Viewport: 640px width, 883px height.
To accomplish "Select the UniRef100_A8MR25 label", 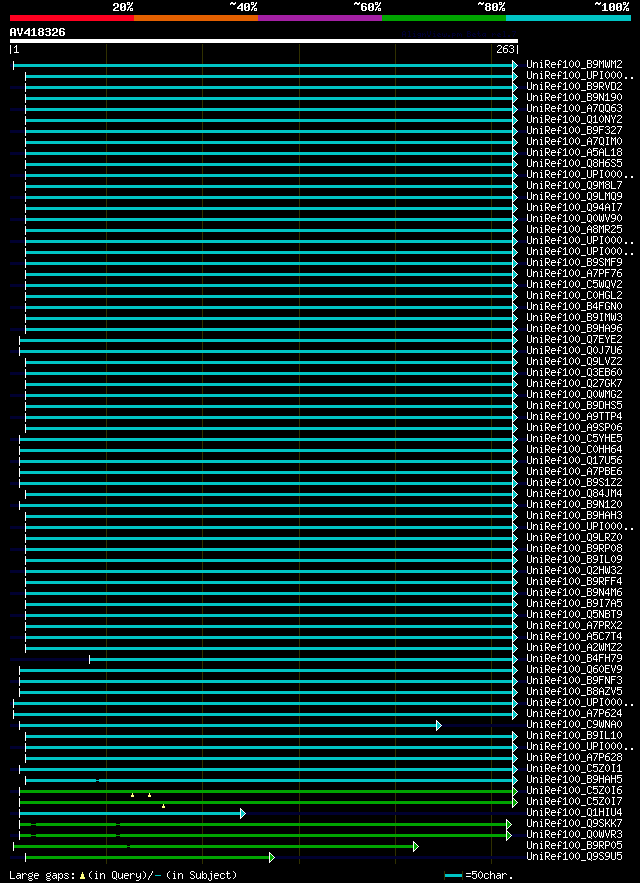I will point(574,229).
